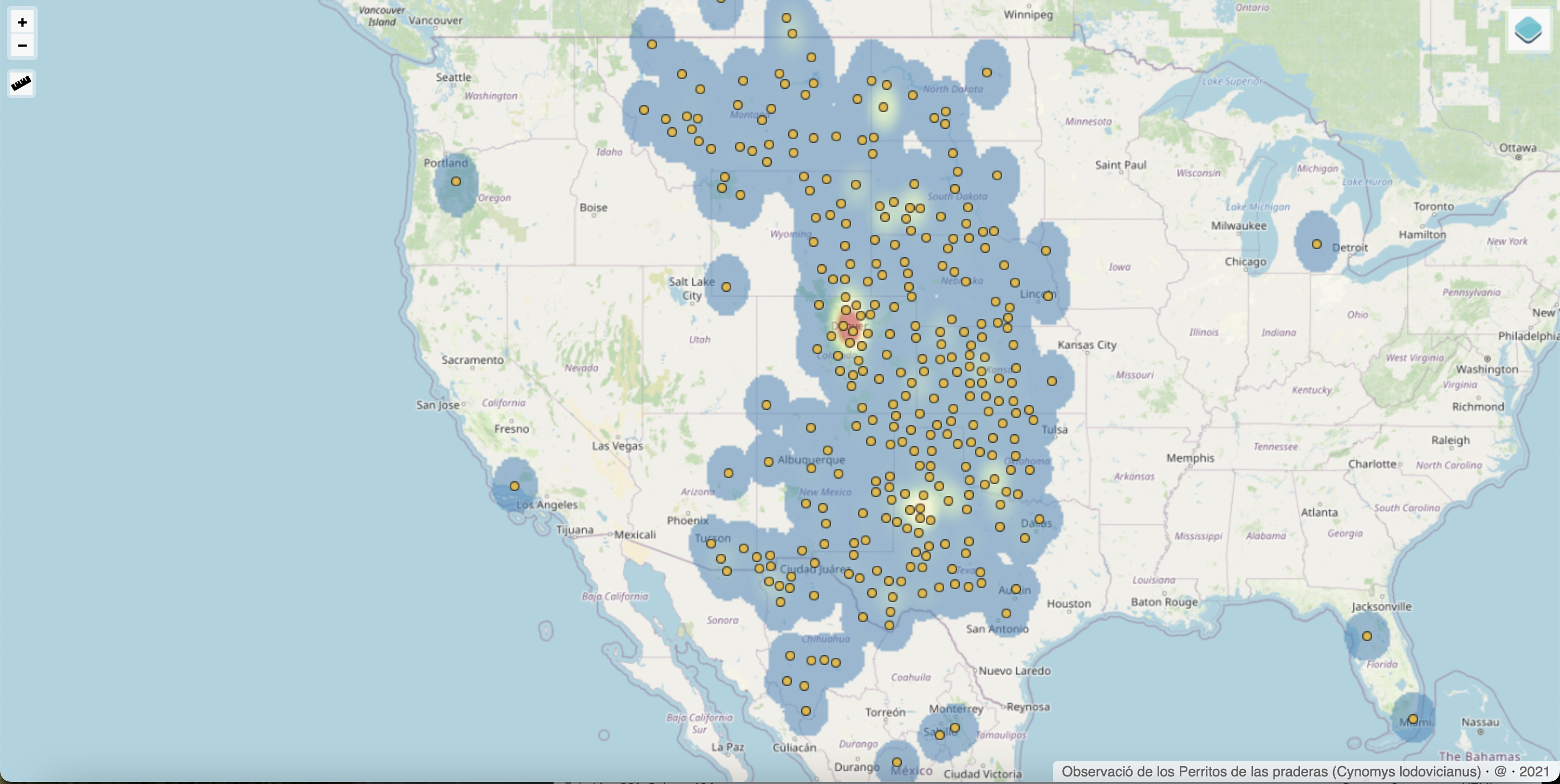Viewport: 1560px width, 784px height.
Task: Select the observation marker near Detroit
Action: (1317, 245)
